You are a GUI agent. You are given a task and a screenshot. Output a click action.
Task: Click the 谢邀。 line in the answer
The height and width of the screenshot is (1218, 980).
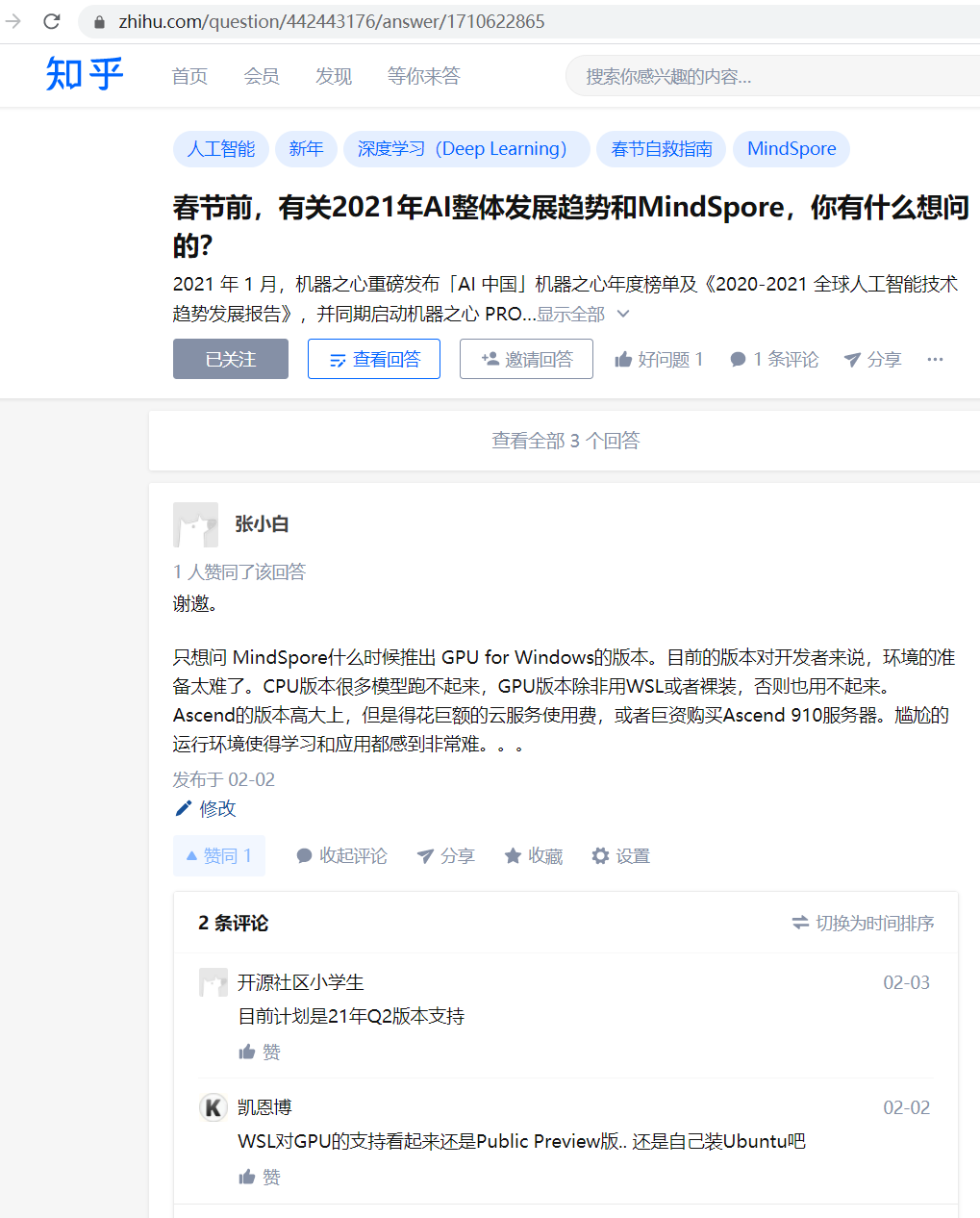[x=195, y=603]
